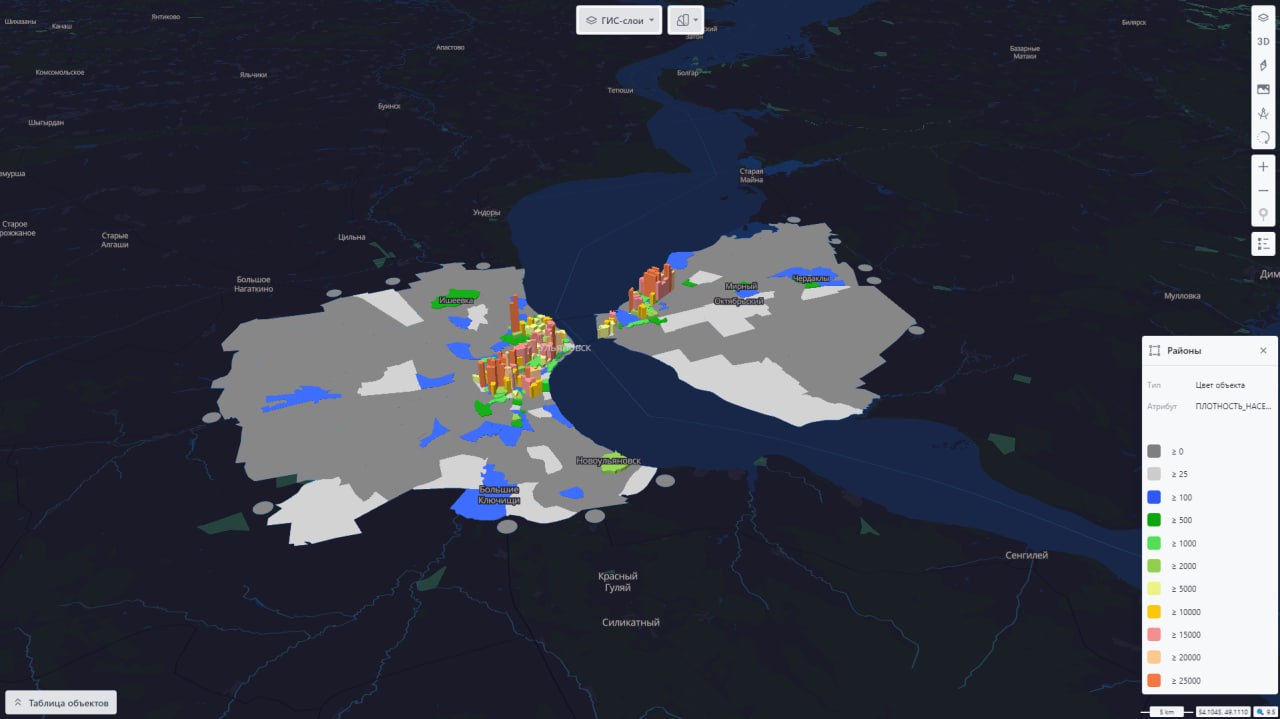Click the Шыгырдан map label

tap(46, 123)
